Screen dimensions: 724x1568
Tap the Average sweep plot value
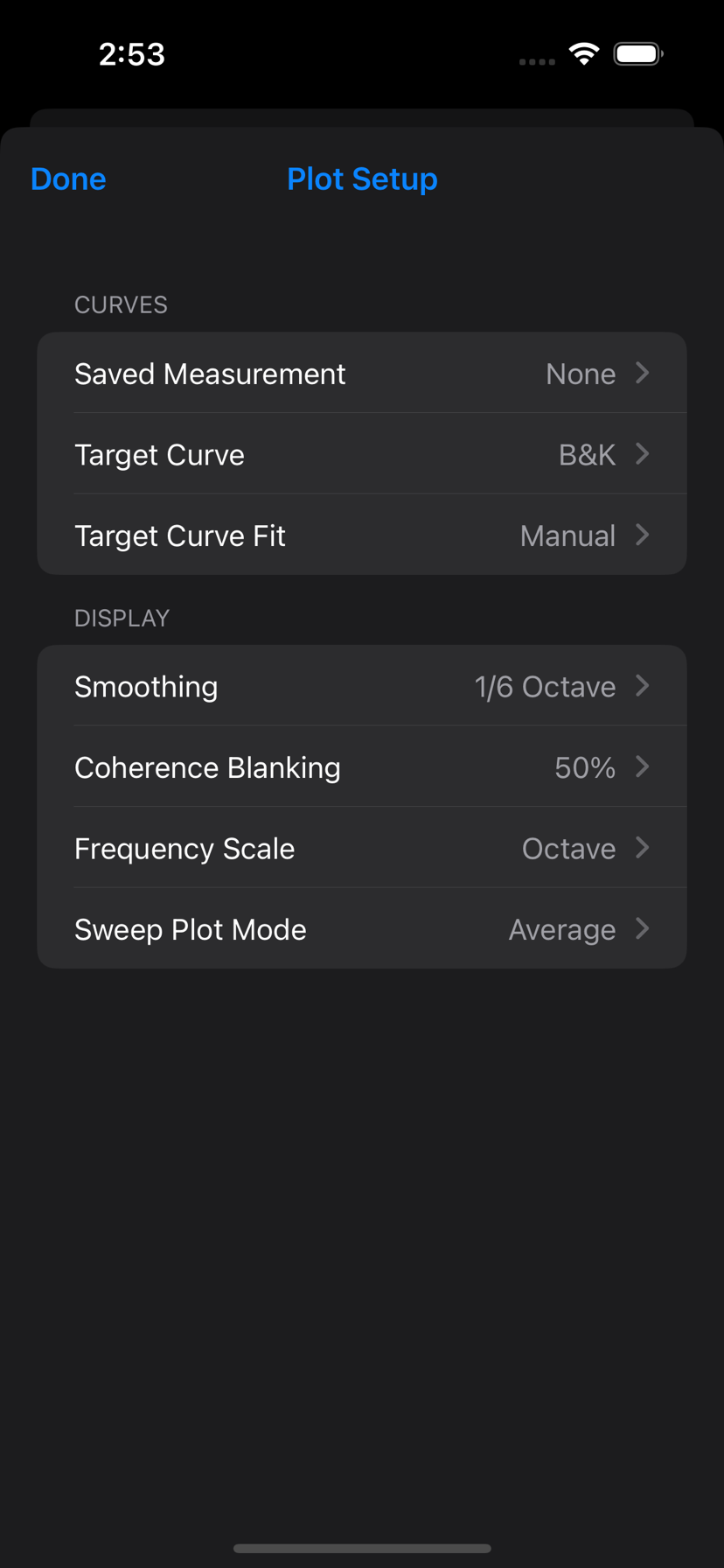point(562,929)
